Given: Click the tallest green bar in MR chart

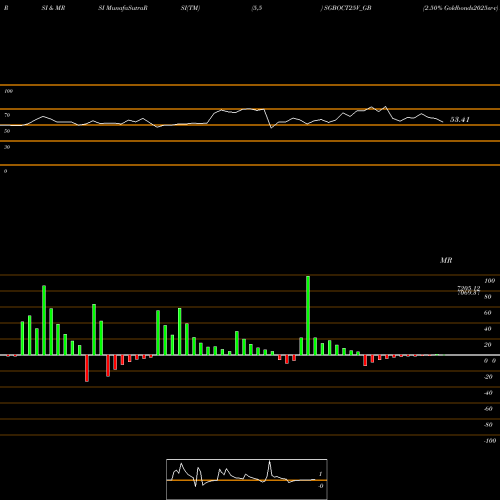Looking at the screenshot, I should click(x=308, y=315).
